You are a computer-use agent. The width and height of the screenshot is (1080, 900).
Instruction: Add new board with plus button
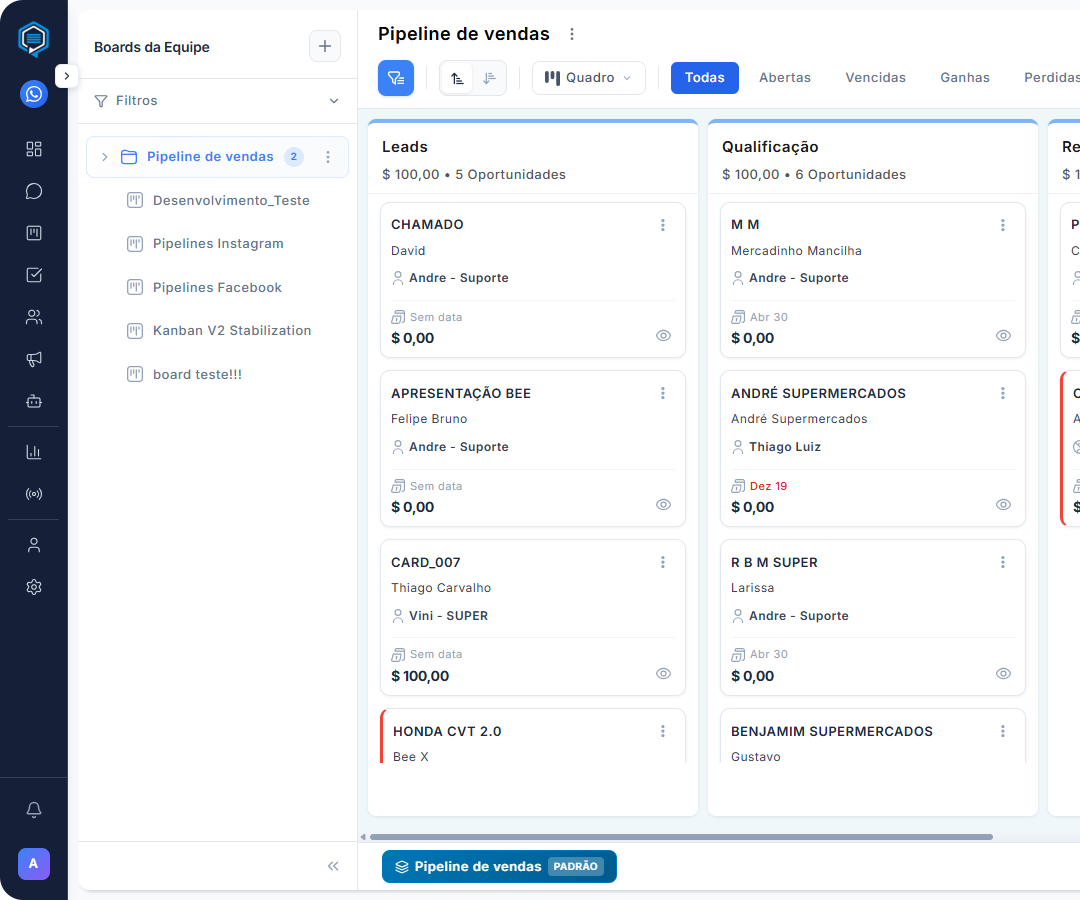324,47
